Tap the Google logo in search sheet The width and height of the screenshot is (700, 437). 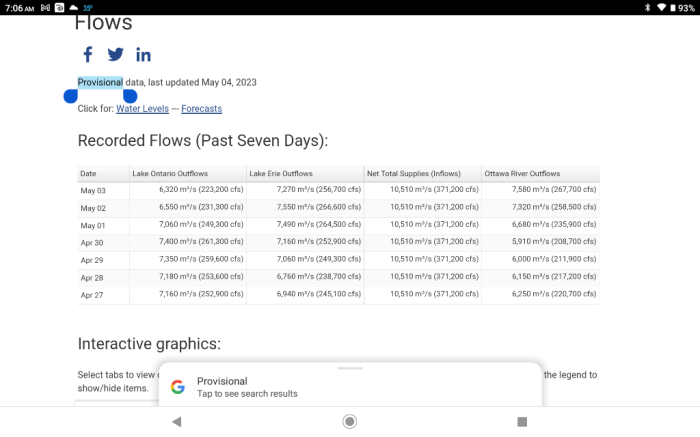177,387
